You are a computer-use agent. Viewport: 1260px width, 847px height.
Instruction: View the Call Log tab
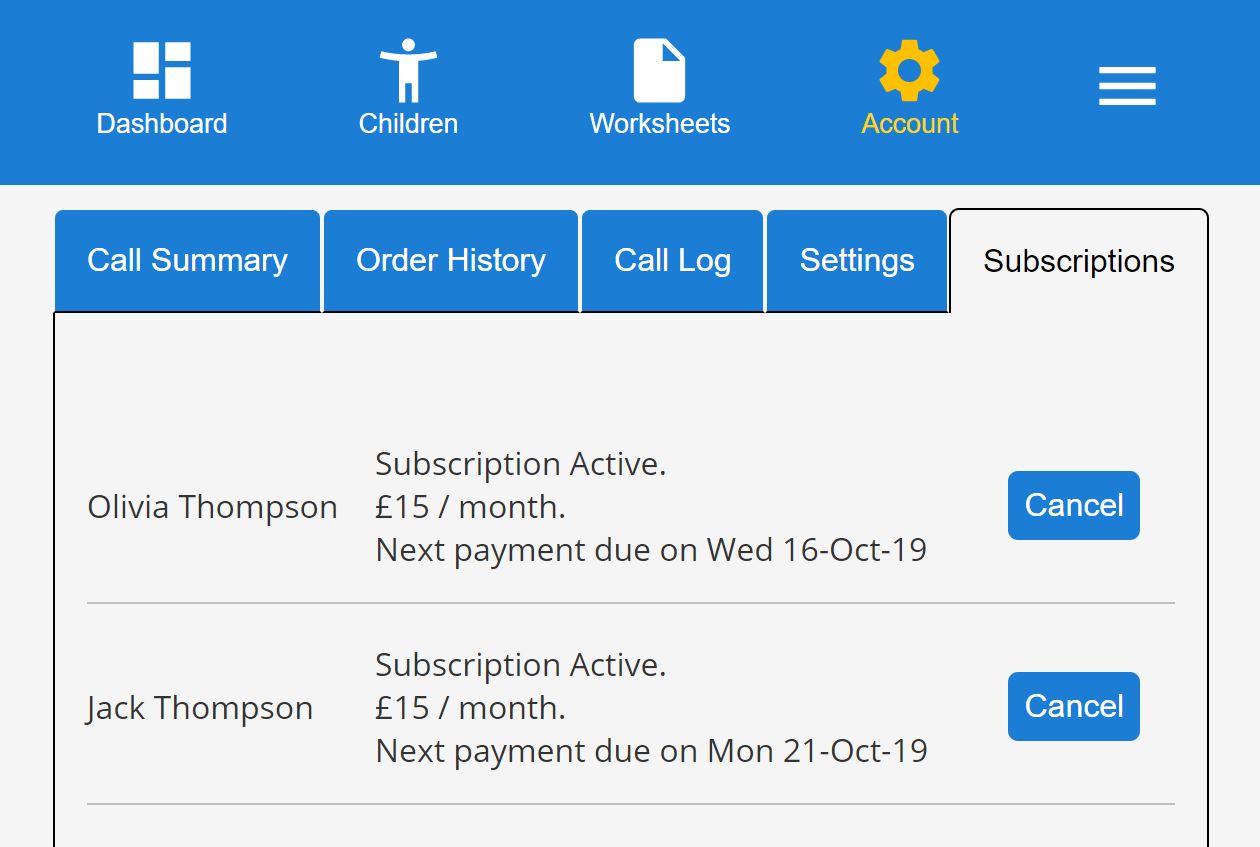[x=672, y=261]
